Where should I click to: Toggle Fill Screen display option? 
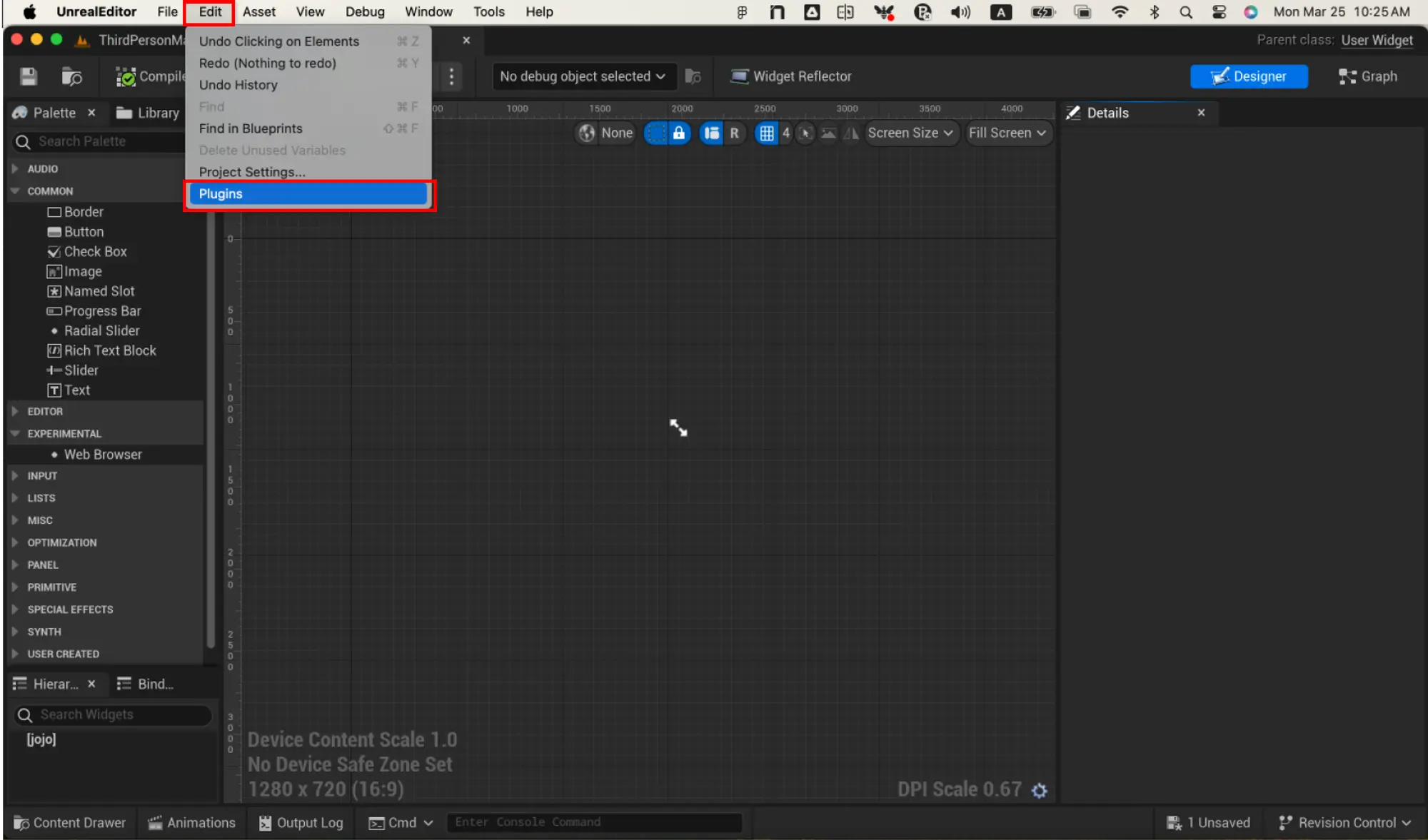coord(1007,132)
